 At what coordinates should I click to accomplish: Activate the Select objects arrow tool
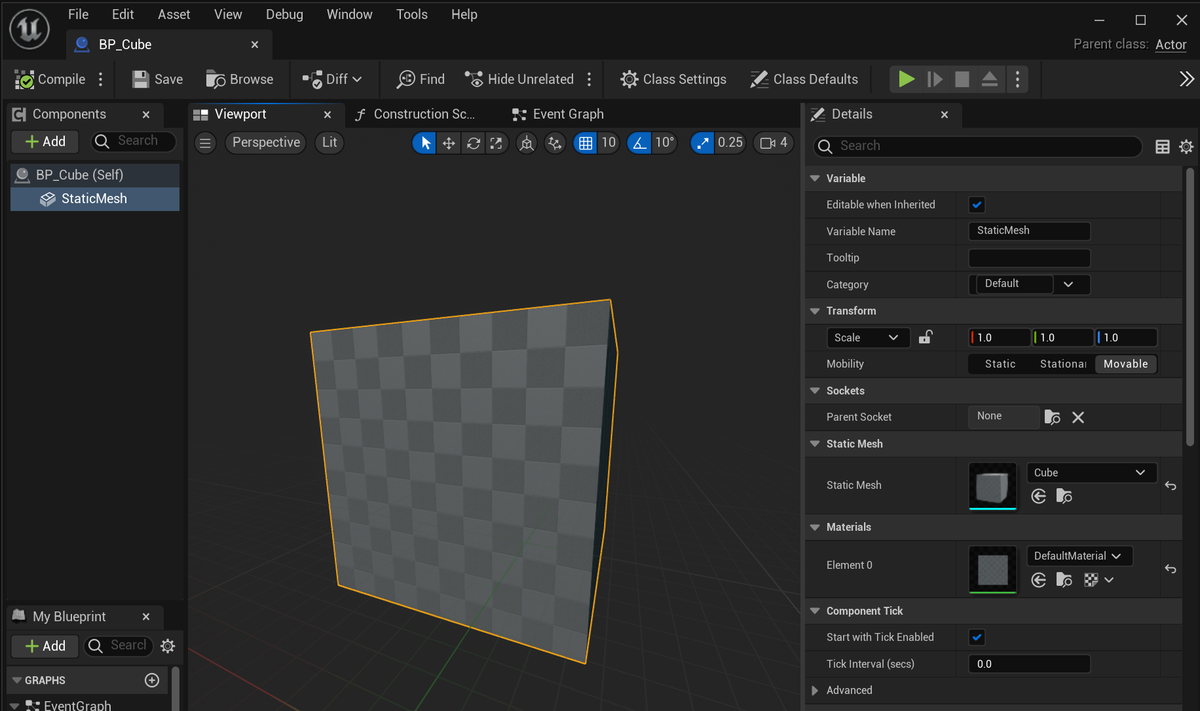coord(426,143)
